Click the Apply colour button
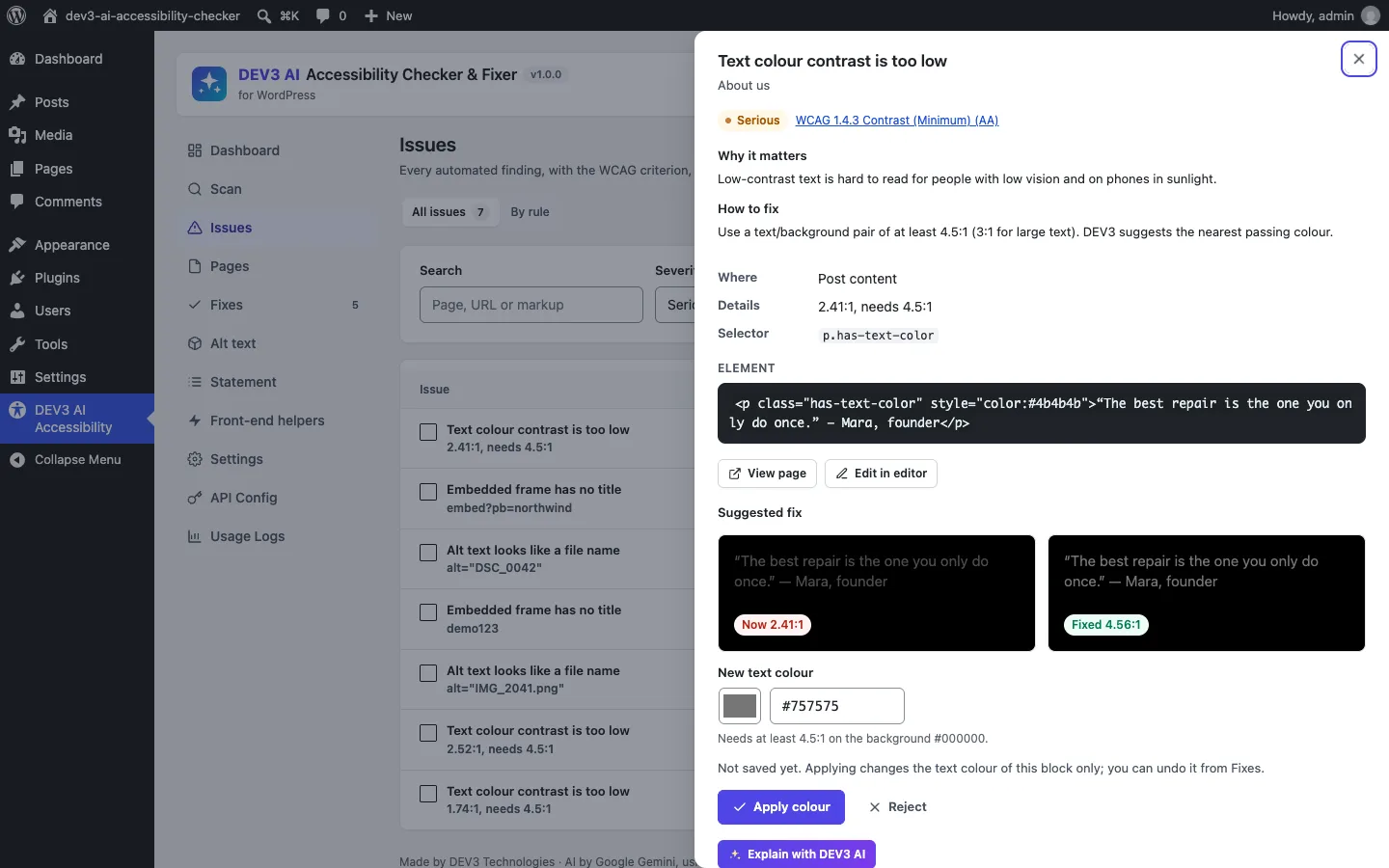The width and height of the screenshot is (1389, 868). click(781, 807)
